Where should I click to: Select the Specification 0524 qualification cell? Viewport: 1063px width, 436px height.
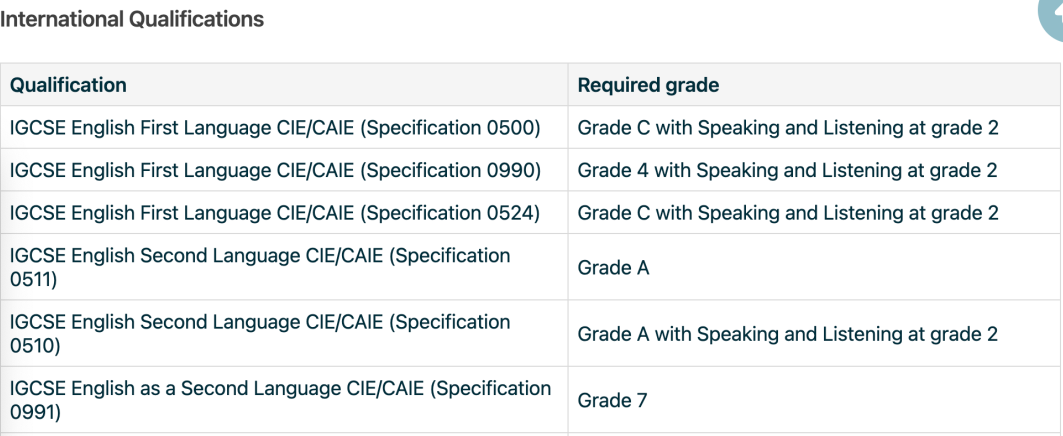coord(284,213)
